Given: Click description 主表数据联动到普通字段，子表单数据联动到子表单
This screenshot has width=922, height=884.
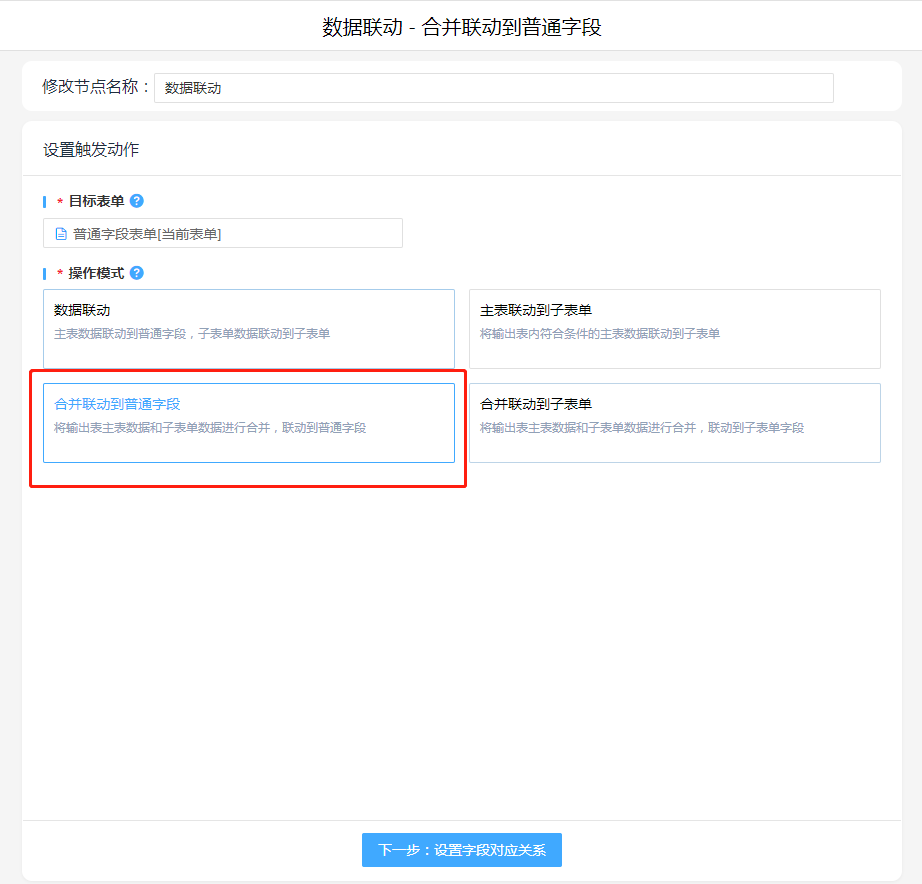Looking at the screenshot, I should click(192, 333).
